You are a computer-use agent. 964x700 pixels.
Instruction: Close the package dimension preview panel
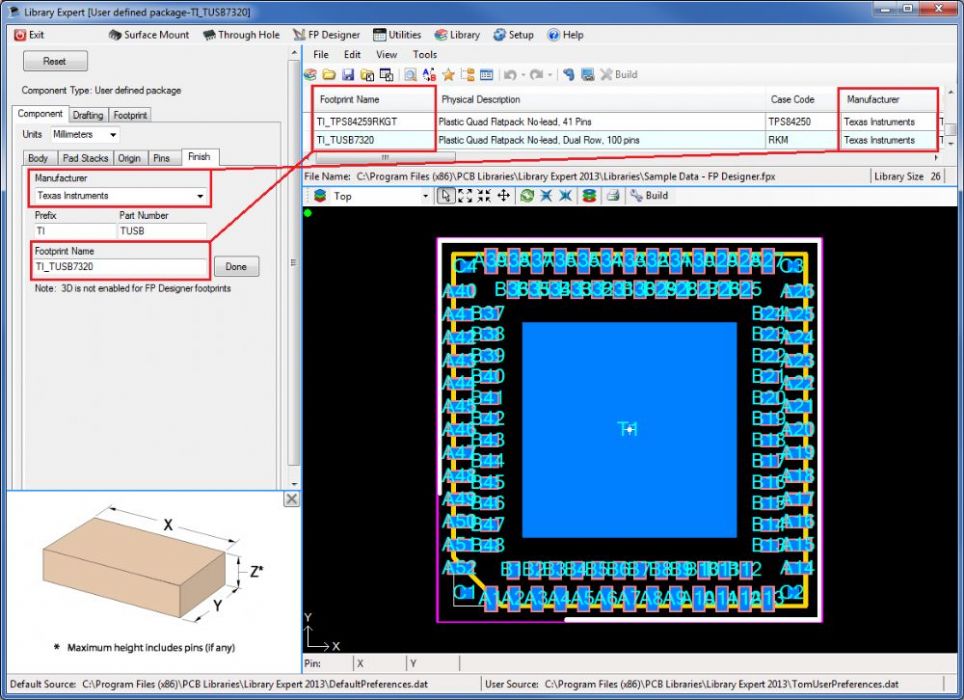[x=291, y=498]
